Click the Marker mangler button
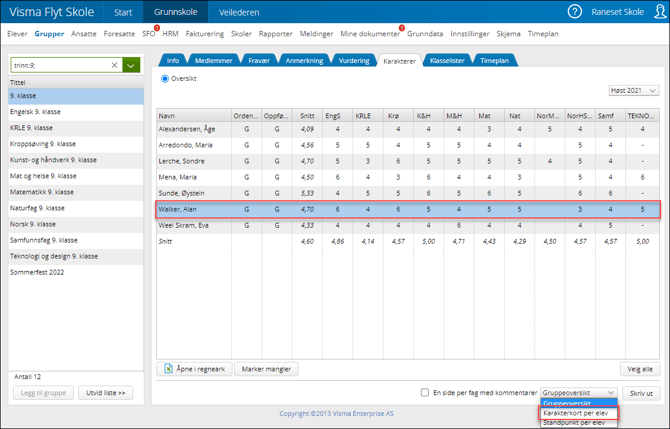The width and height of the screenshot is (670, 429). [x=267, y=369]
